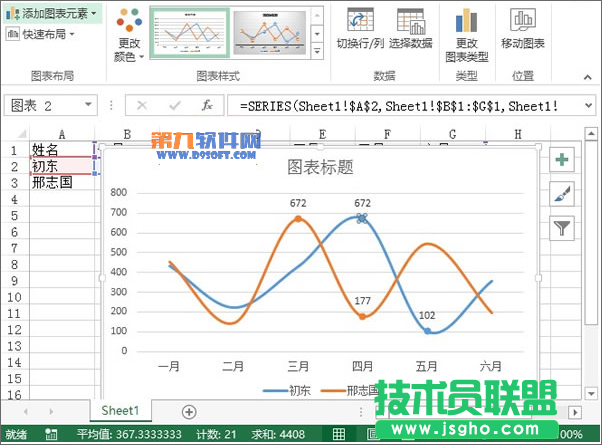Click the orange 672 data point marker
Screen dimensions: 602x445
click(x=298, y=219)
